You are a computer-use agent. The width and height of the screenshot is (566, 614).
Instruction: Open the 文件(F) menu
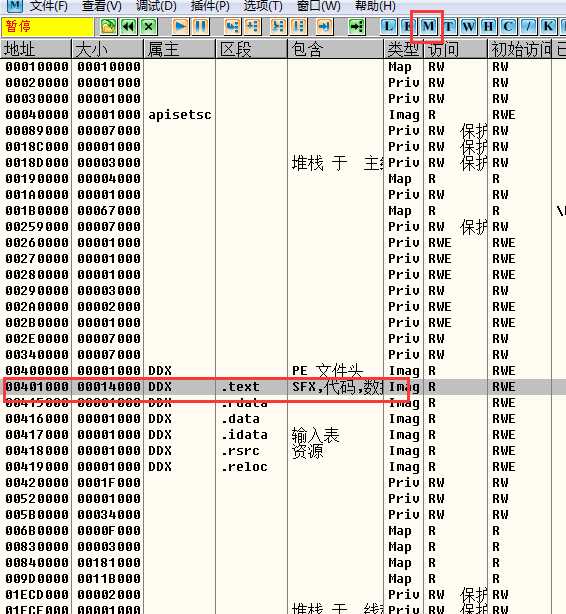pyautogui.click(x=48, y=6)
